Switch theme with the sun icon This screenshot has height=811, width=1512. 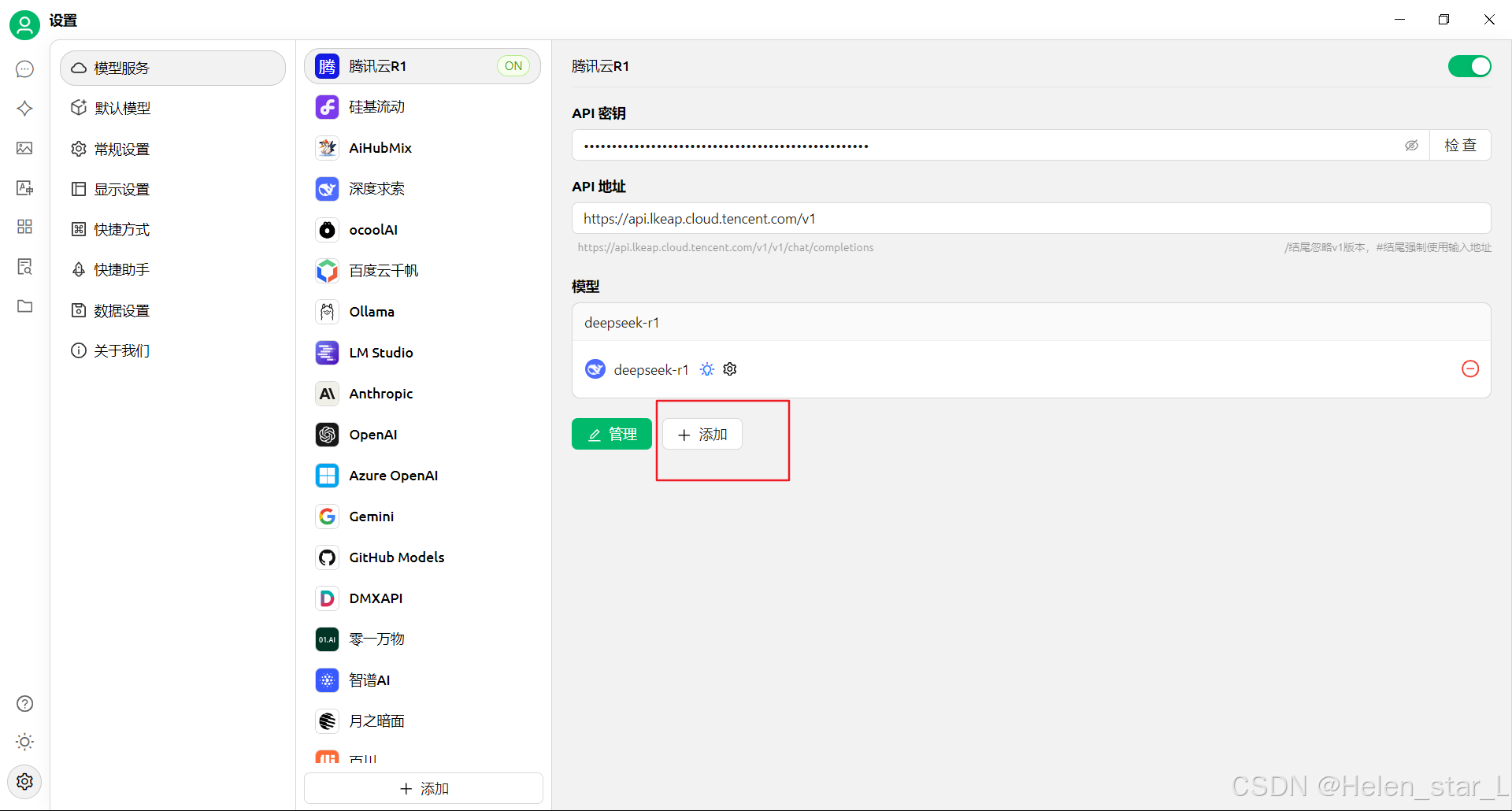(x=24, y=742)
